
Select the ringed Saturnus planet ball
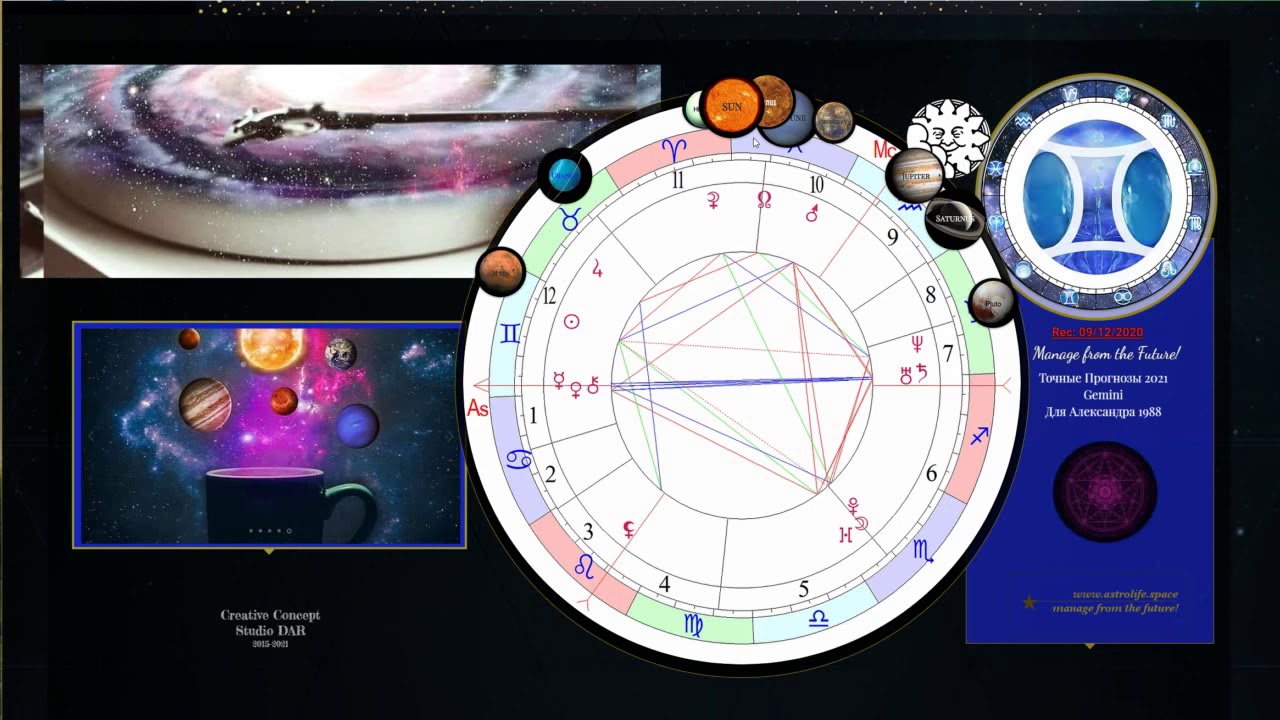click(x=955, y=218)
